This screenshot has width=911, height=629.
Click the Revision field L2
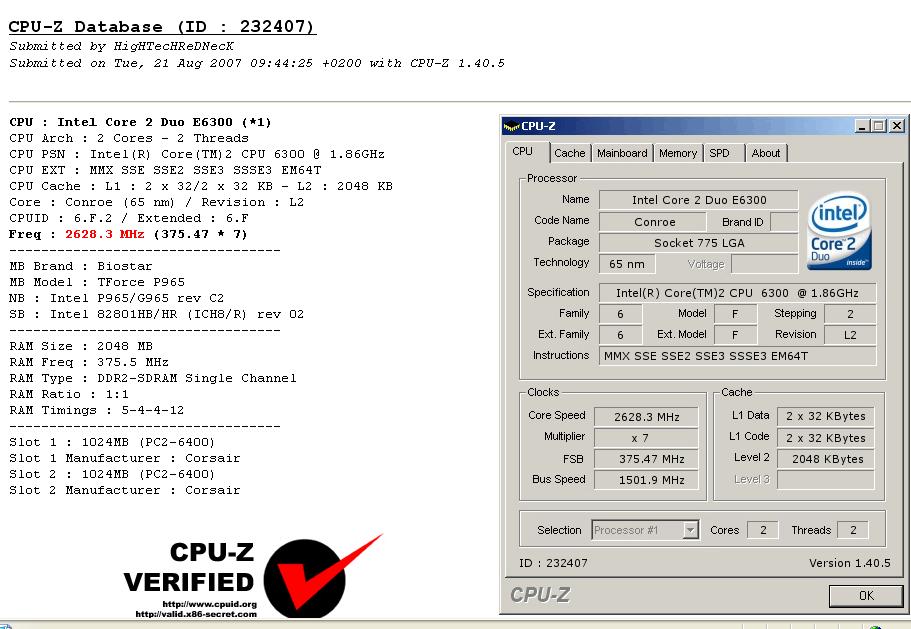click(850, 335)
